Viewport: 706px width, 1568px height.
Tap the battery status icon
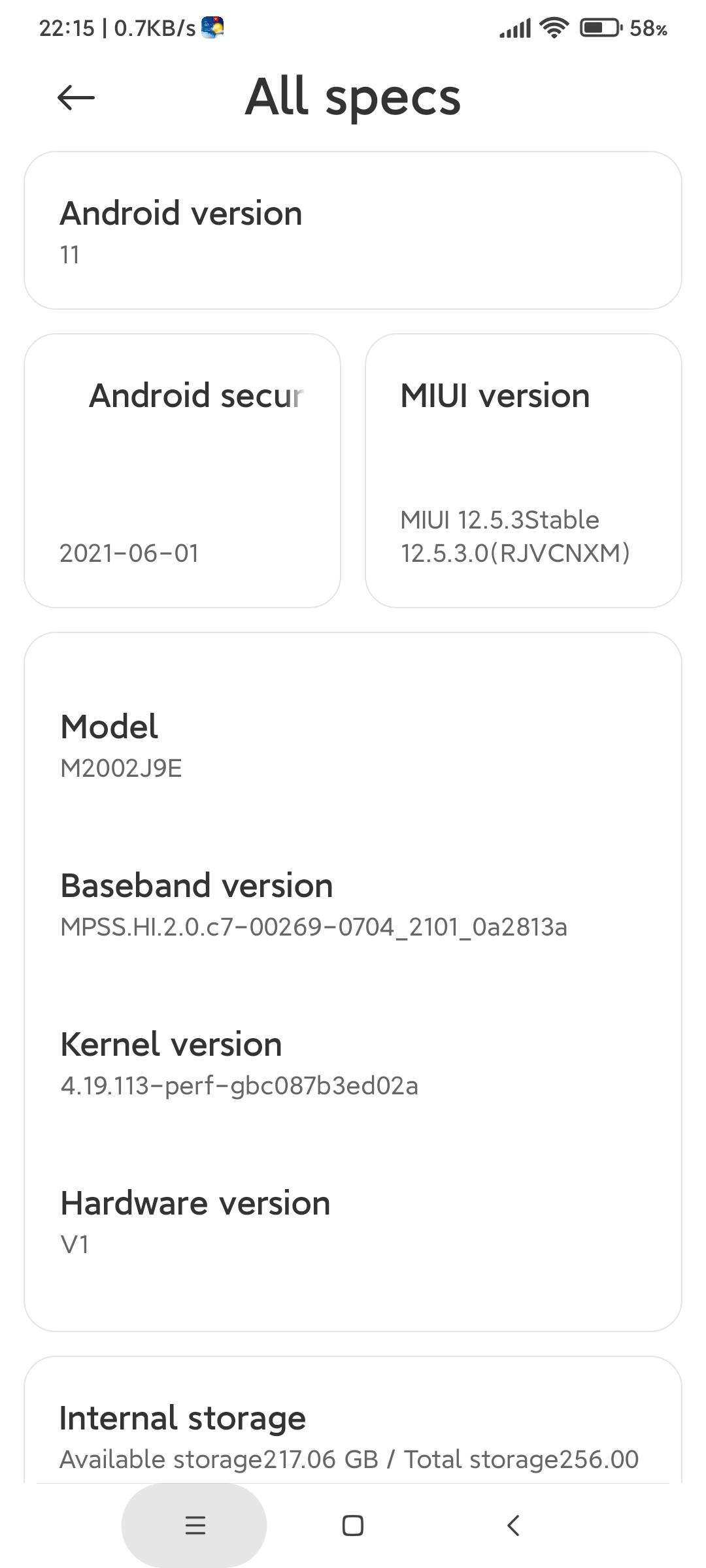601,28
